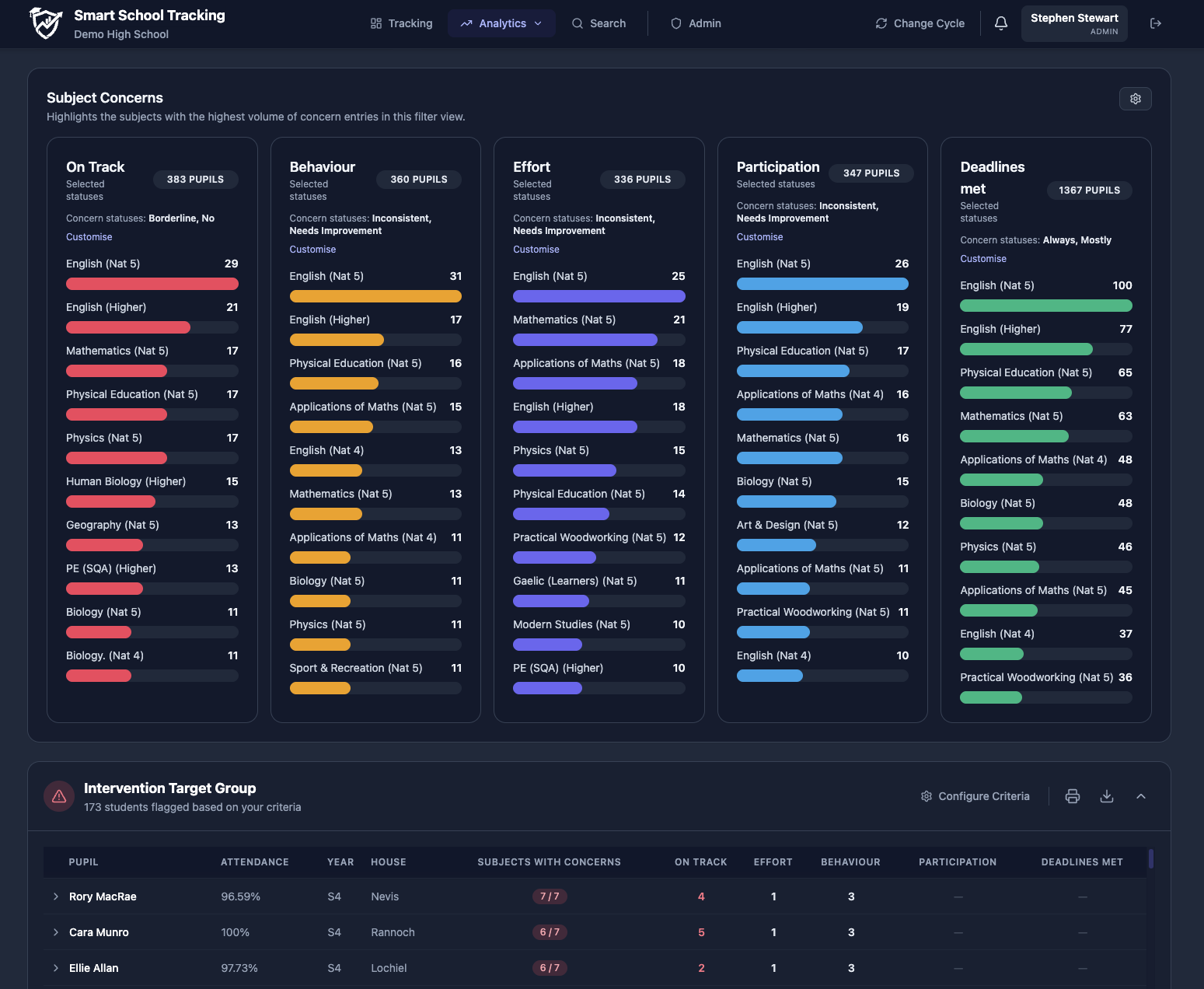Switch to the Tracking section

click(x=401, y=23)
